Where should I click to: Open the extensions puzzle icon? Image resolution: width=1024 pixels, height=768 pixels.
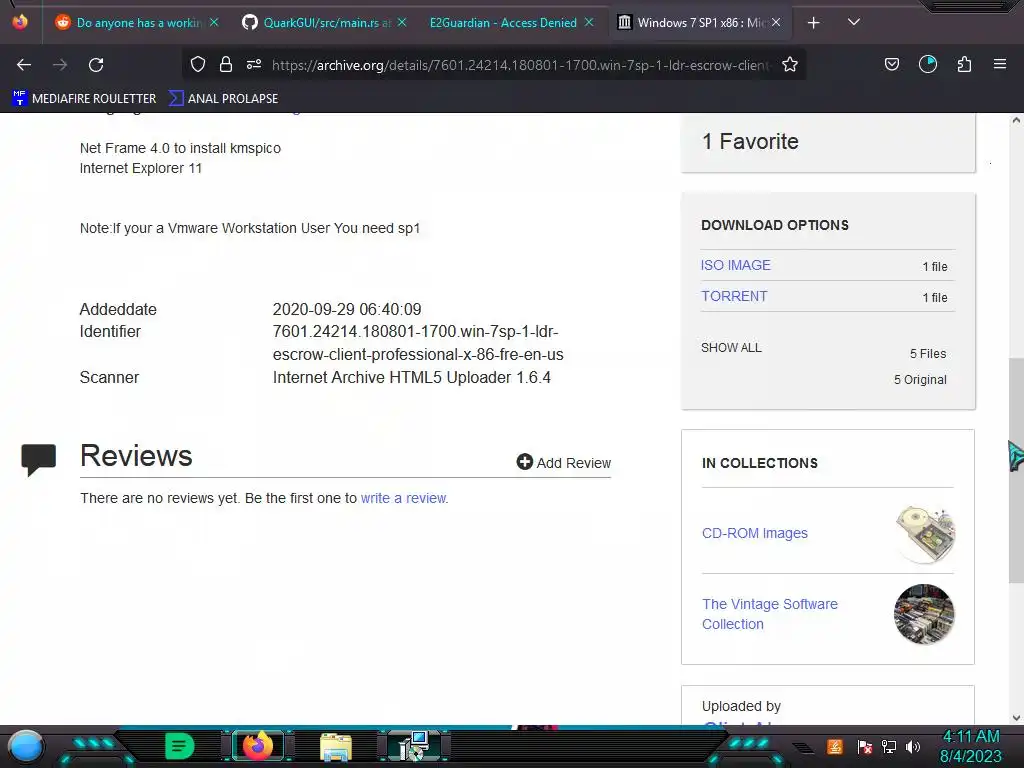[x=964, y=64]
